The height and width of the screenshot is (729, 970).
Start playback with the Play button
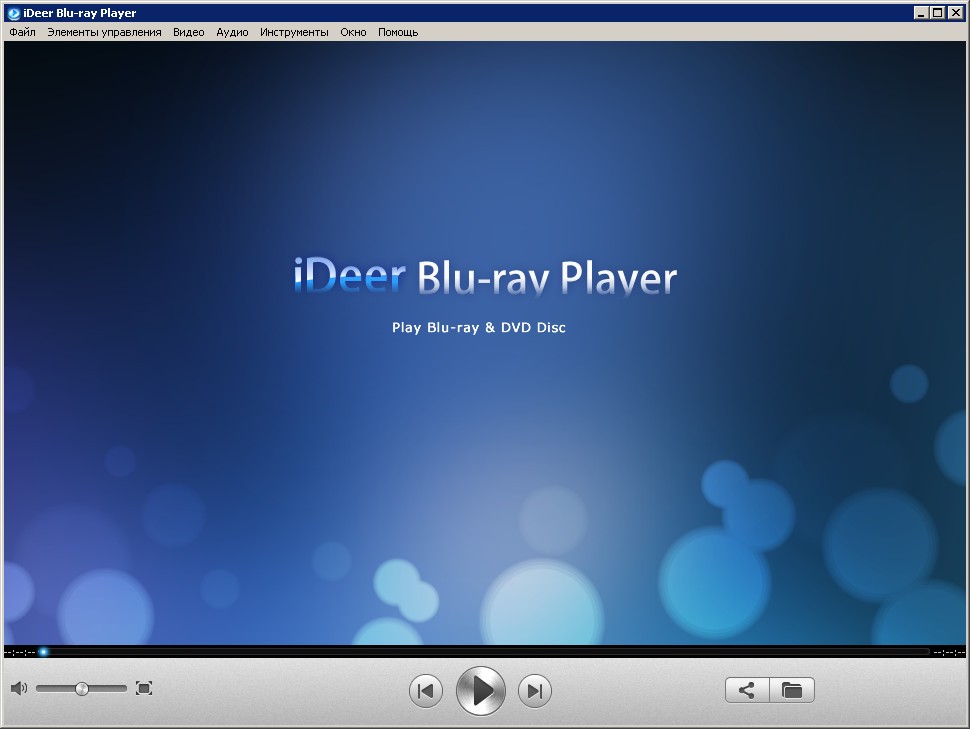click(x=481, y=691)
